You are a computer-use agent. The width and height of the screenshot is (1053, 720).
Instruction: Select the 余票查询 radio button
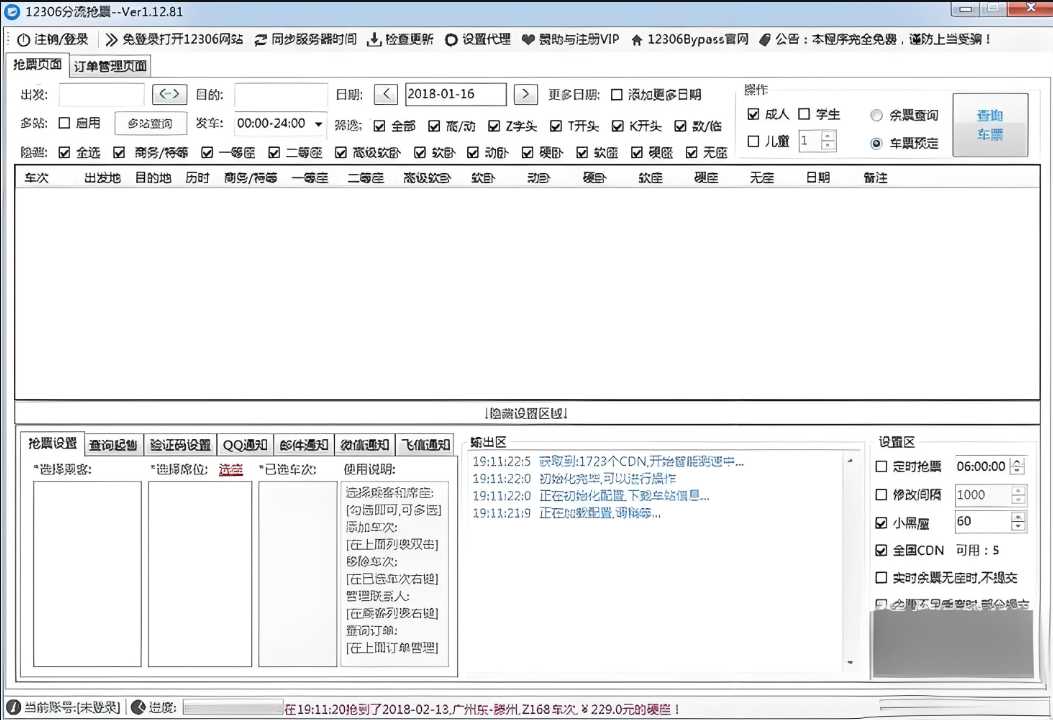[x=876, y=113]
